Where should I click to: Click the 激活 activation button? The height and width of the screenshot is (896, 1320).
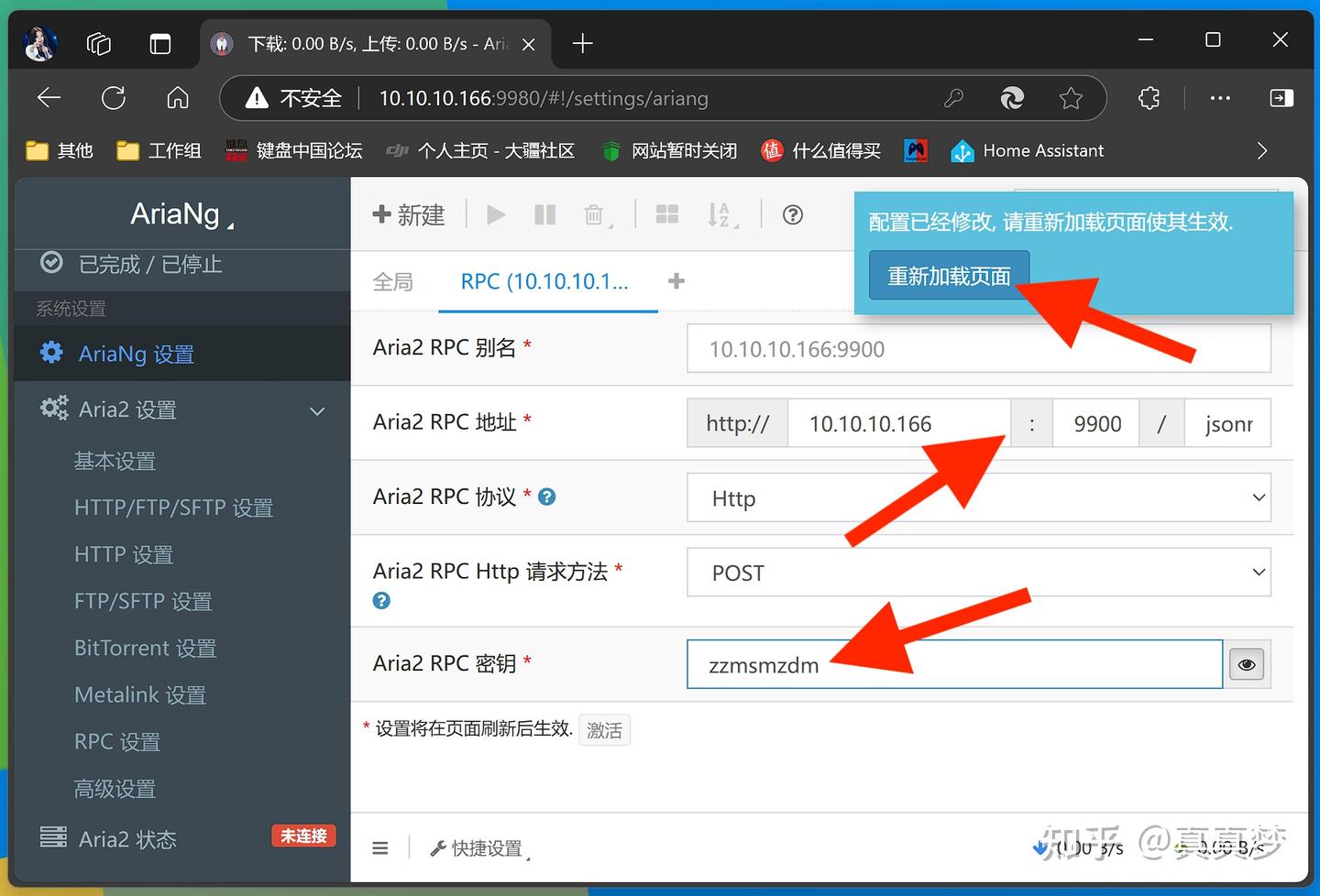pyautogui.click(x=604, y=729)
